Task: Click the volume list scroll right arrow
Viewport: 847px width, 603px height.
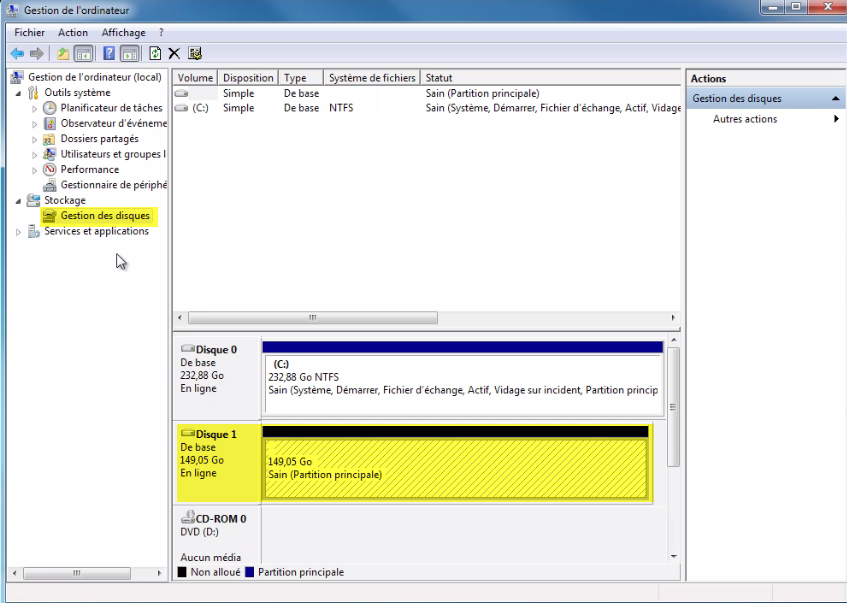Action: click(x=673, y=318)
